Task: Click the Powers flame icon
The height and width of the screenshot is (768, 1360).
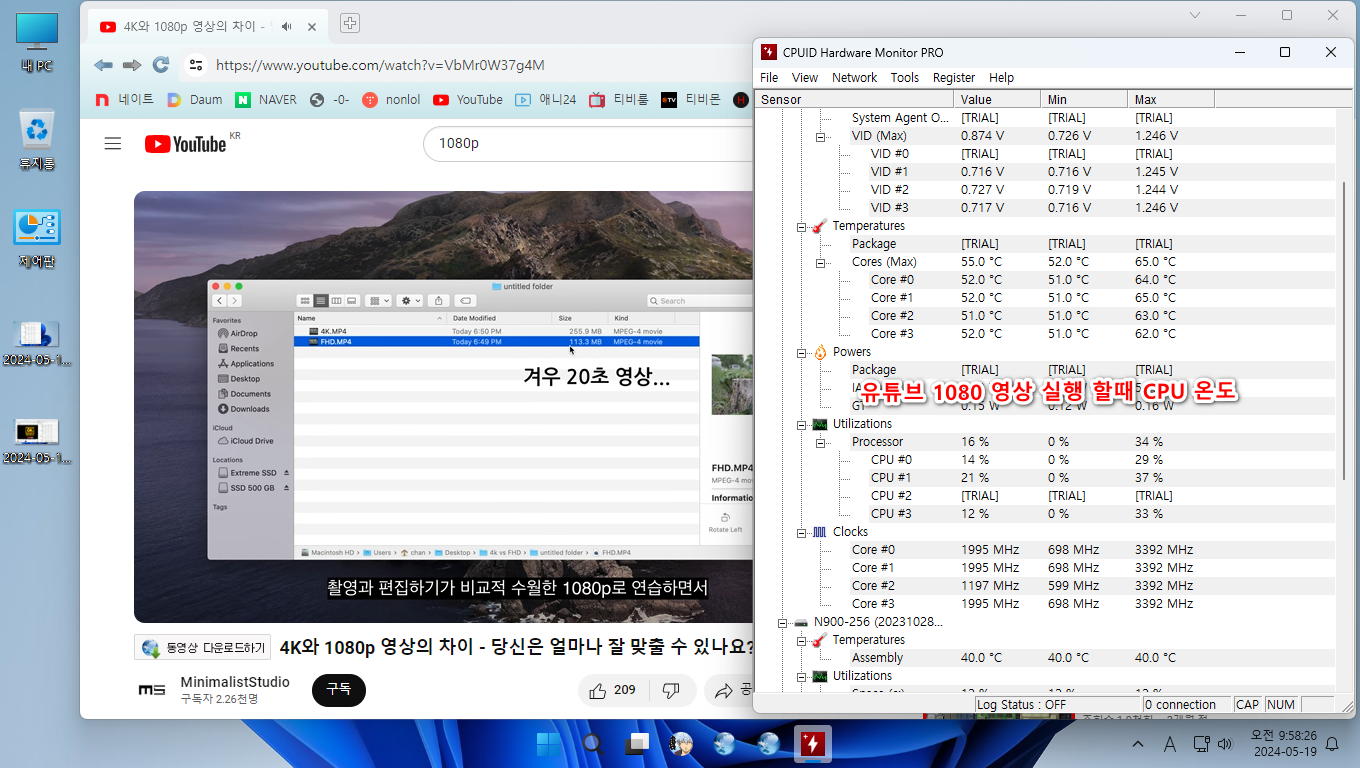Action: coord(820,352)
